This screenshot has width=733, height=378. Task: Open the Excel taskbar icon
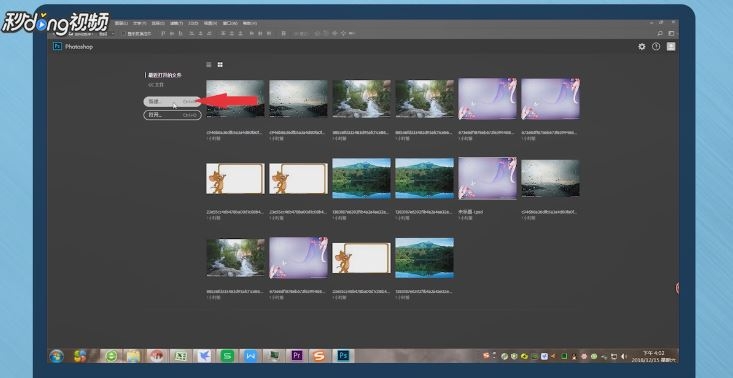click(x=180, y=356)
